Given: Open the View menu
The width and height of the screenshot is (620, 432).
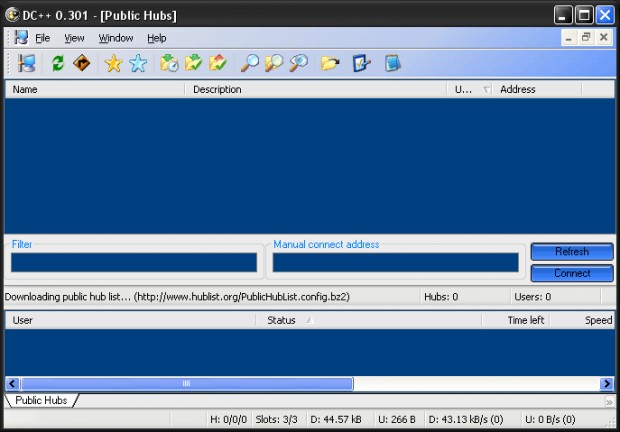Looking at the screenshot, I should point(74,38).
